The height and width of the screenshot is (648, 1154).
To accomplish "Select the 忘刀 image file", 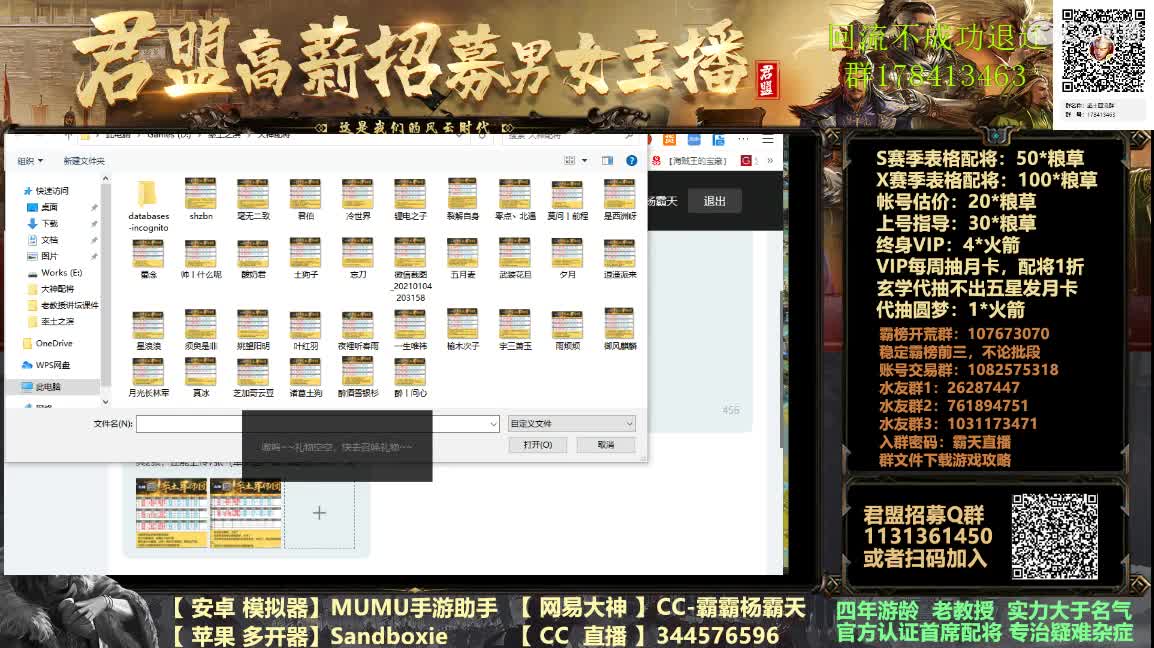I will (358, 258).
